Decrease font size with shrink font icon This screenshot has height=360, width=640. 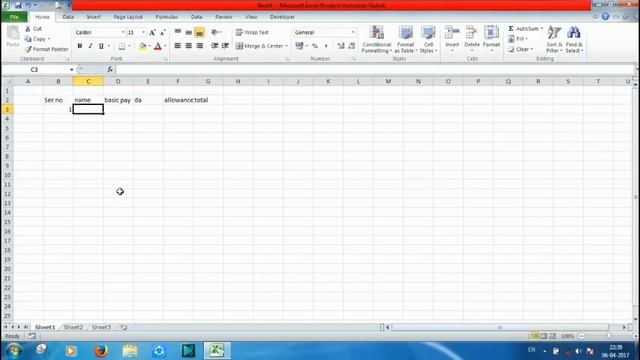click(x=162, y=32)
